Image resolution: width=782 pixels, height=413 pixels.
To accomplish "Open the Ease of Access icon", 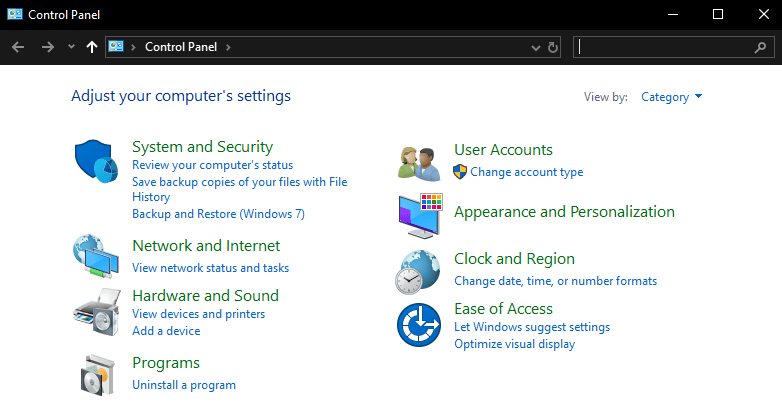I will point(419,326).
